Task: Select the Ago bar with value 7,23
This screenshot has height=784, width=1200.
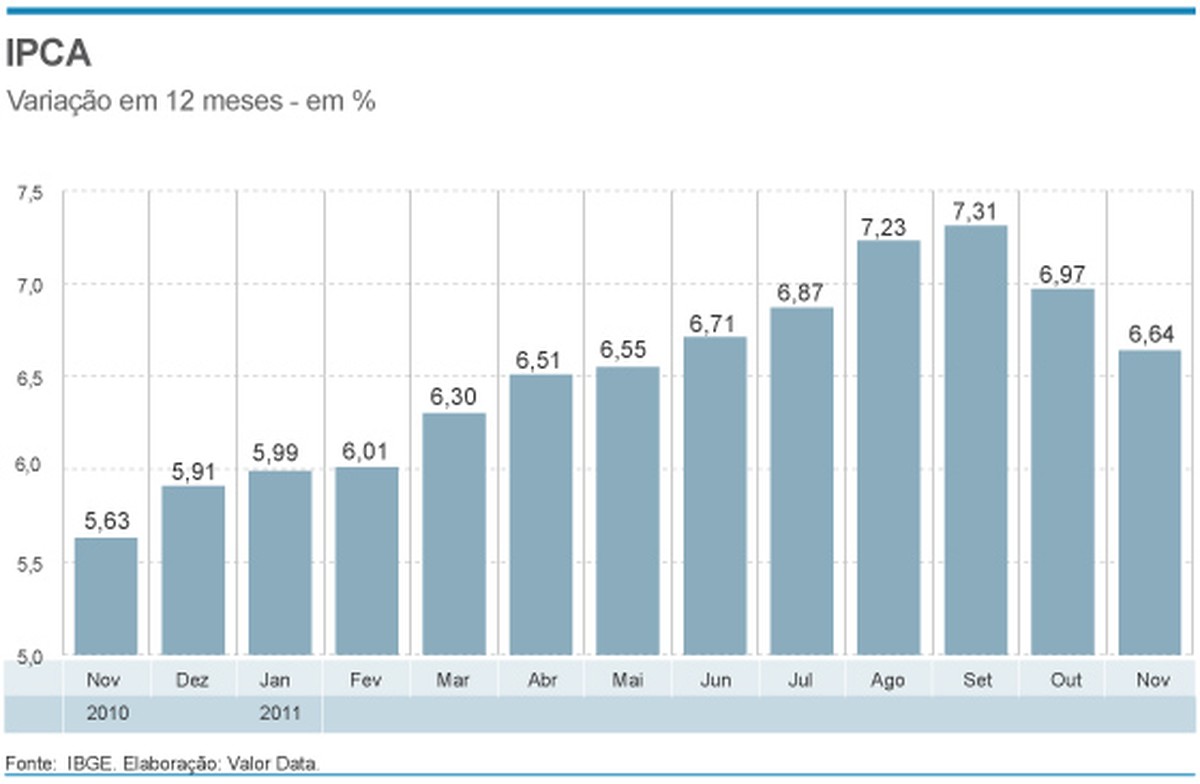Action: click(890, 450)
